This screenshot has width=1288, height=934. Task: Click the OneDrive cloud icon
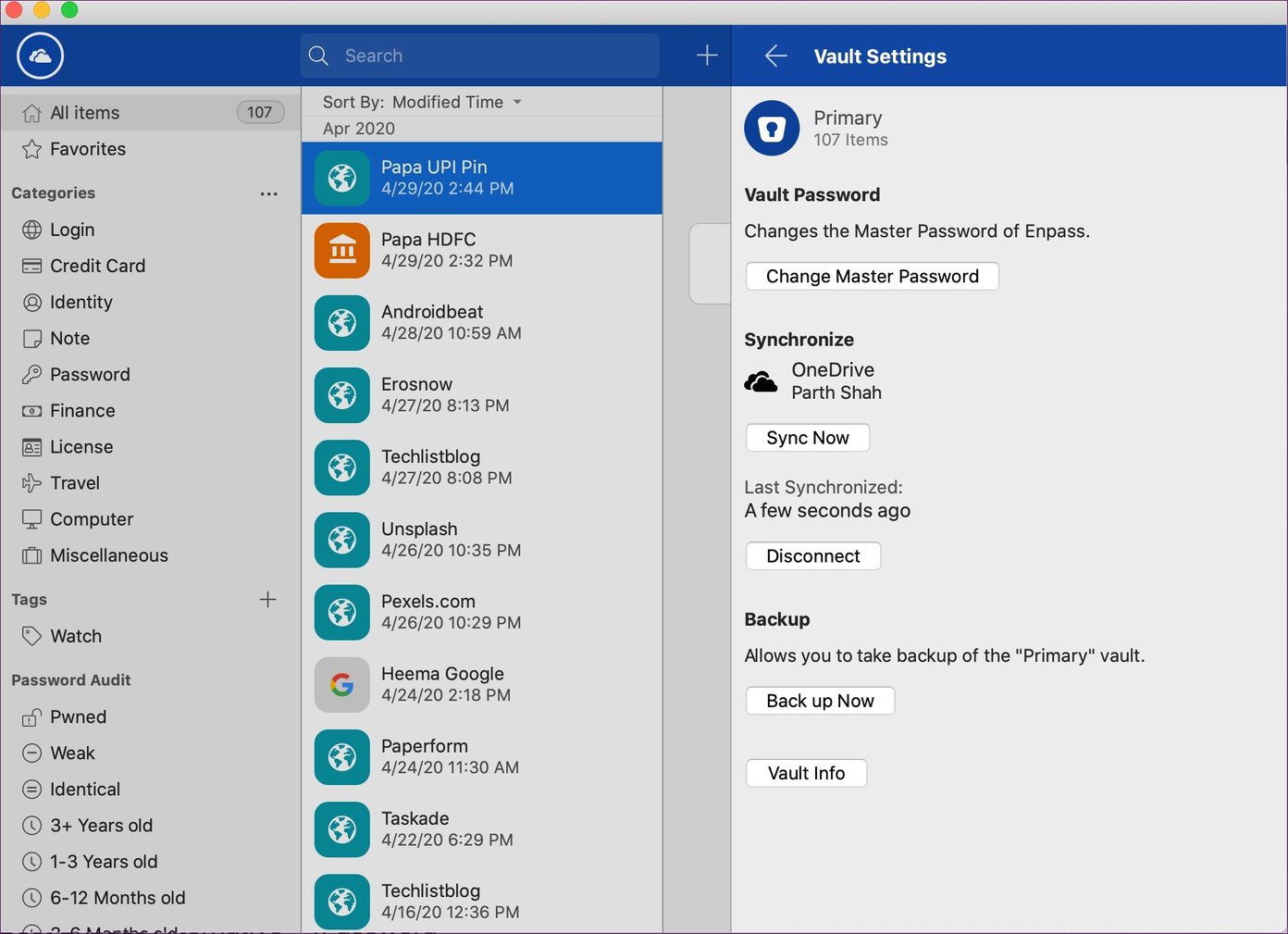coord(762,381)
